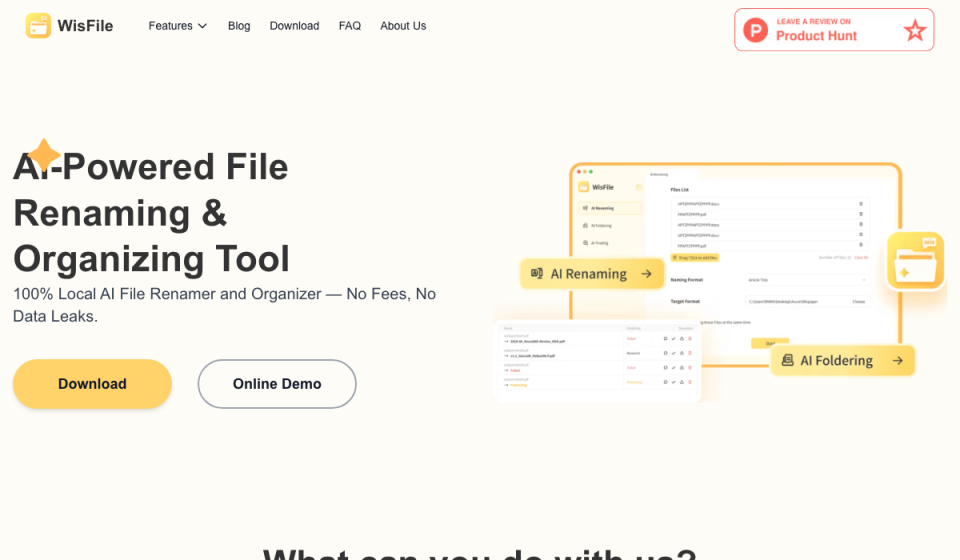Screen dimensions: 960x560
Task: Click the Product Hunt star icon
Action: pos(915,30)
